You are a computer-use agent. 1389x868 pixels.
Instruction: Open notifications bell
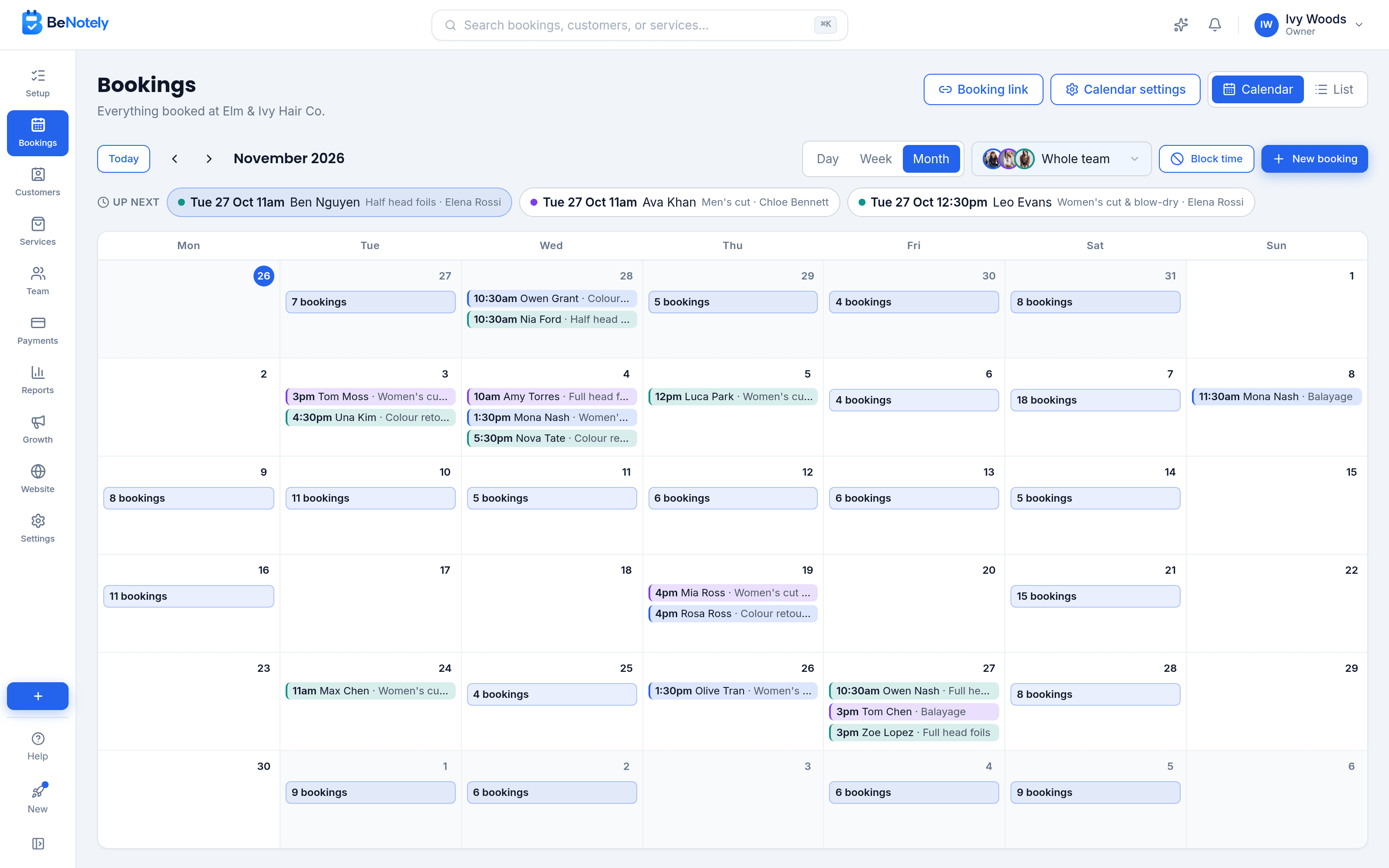(x=1215, y=25)
